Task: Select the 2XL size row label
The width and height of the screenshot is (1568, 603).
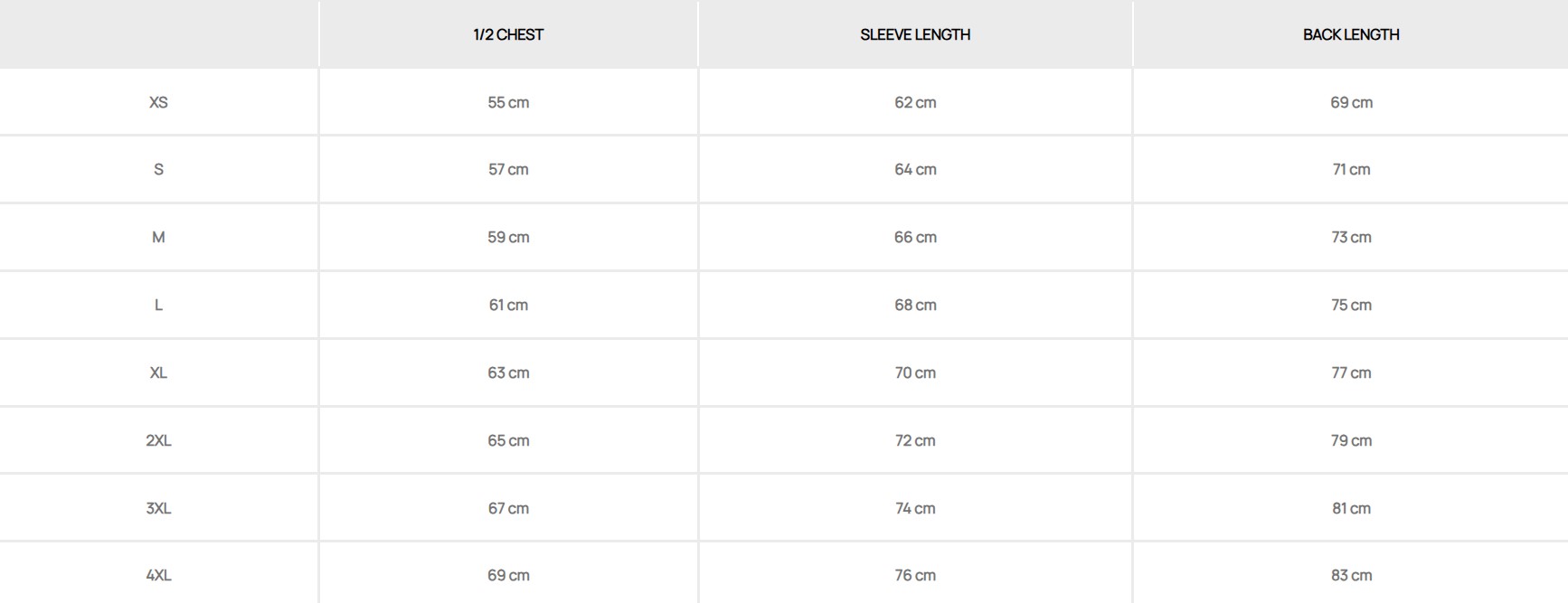Action: click(x=158, y=440)
